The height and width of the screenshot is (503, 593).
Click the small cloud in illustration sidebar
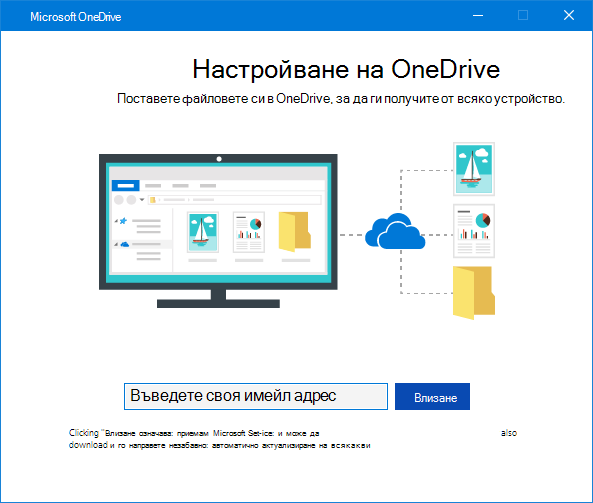click(x=125, y=244)
